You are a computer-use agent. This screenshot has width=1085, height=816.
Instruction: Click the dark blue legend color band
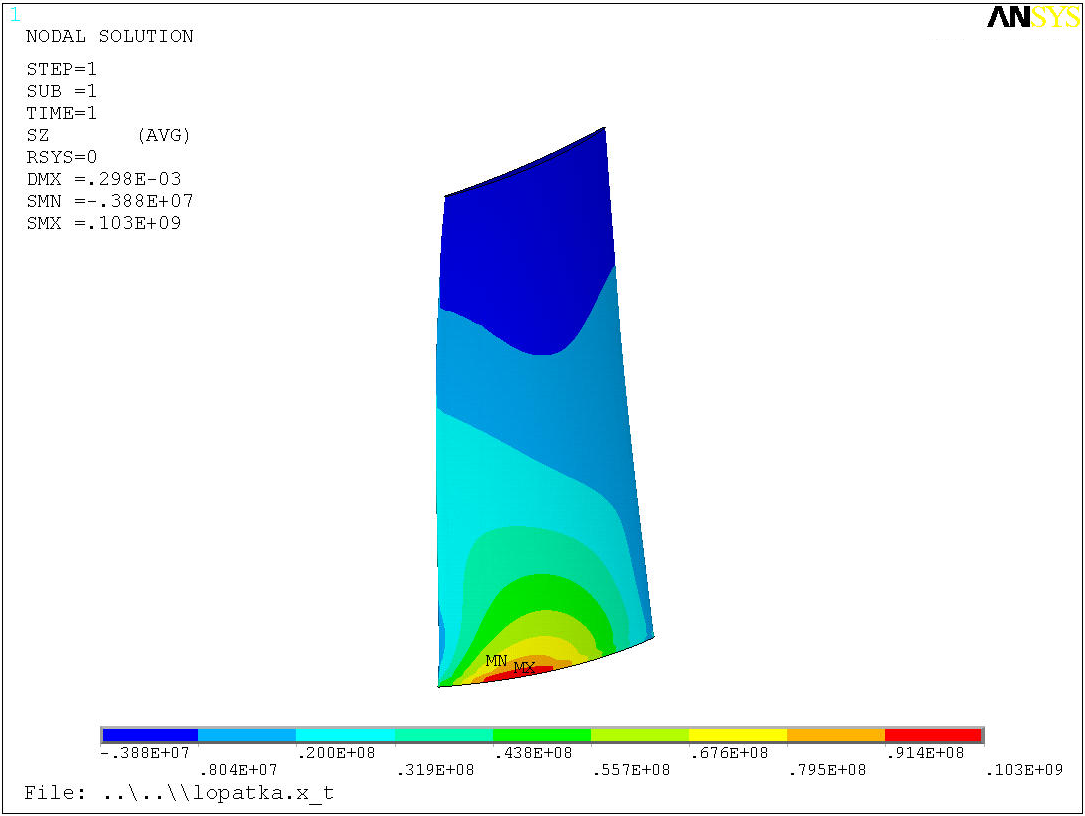click(x=150, y=735)
